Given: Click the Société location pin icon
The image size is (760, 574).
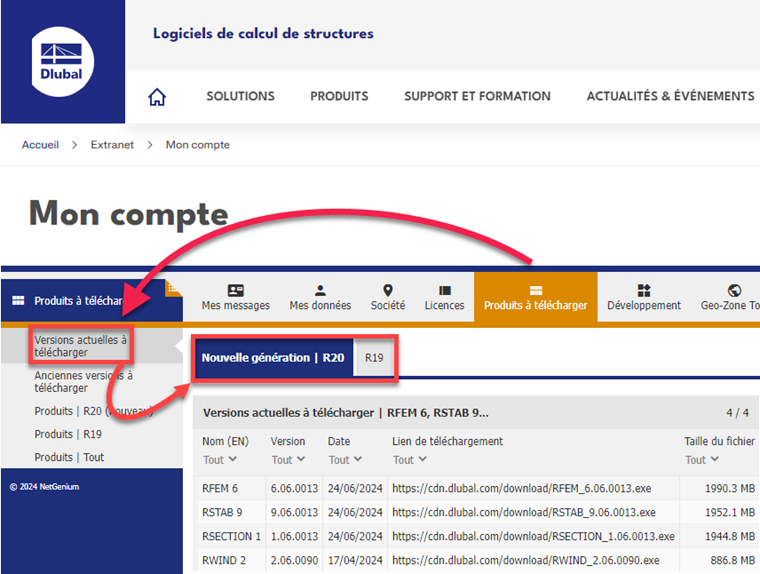Looking at the screenshot, I should click(388, 290).
